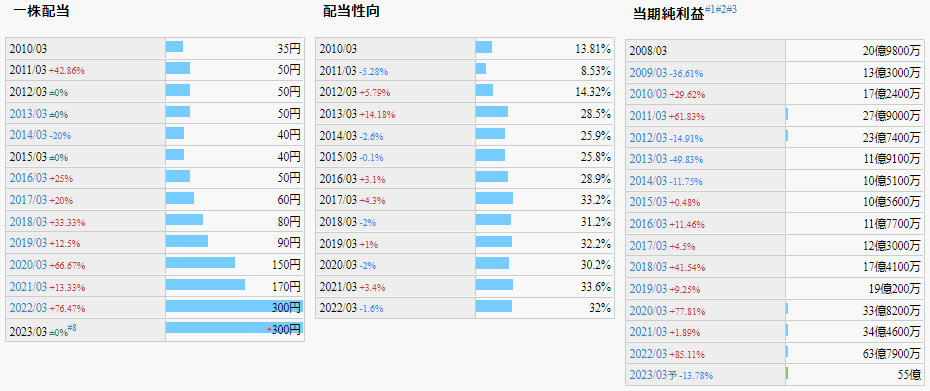Open footnote #8 beside 2023/03 dividend row
Viewport: 930px width, 391px height.
[72, 327]
